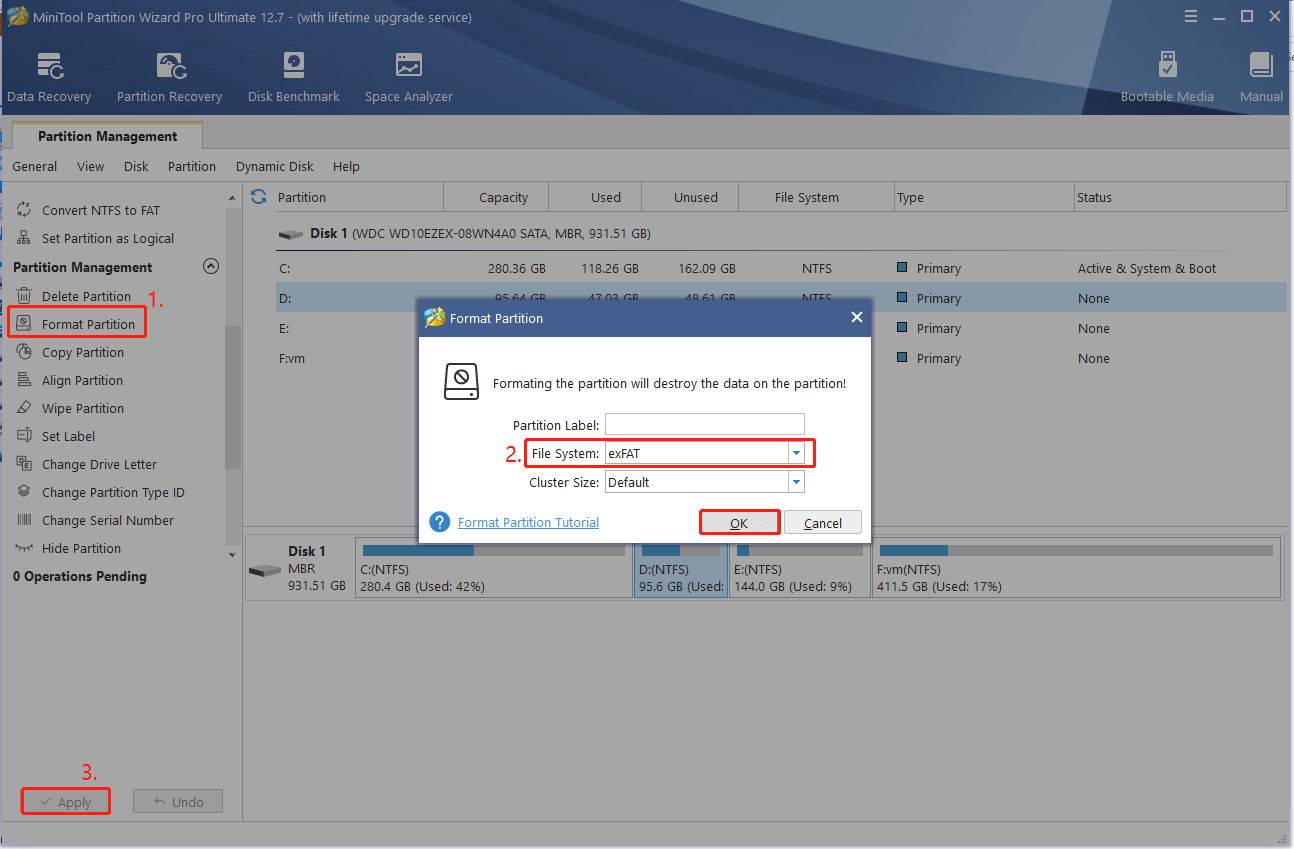Launch Partition Recovery
This screenshot has width=1294, height=849.
click(x=168, y=75)
